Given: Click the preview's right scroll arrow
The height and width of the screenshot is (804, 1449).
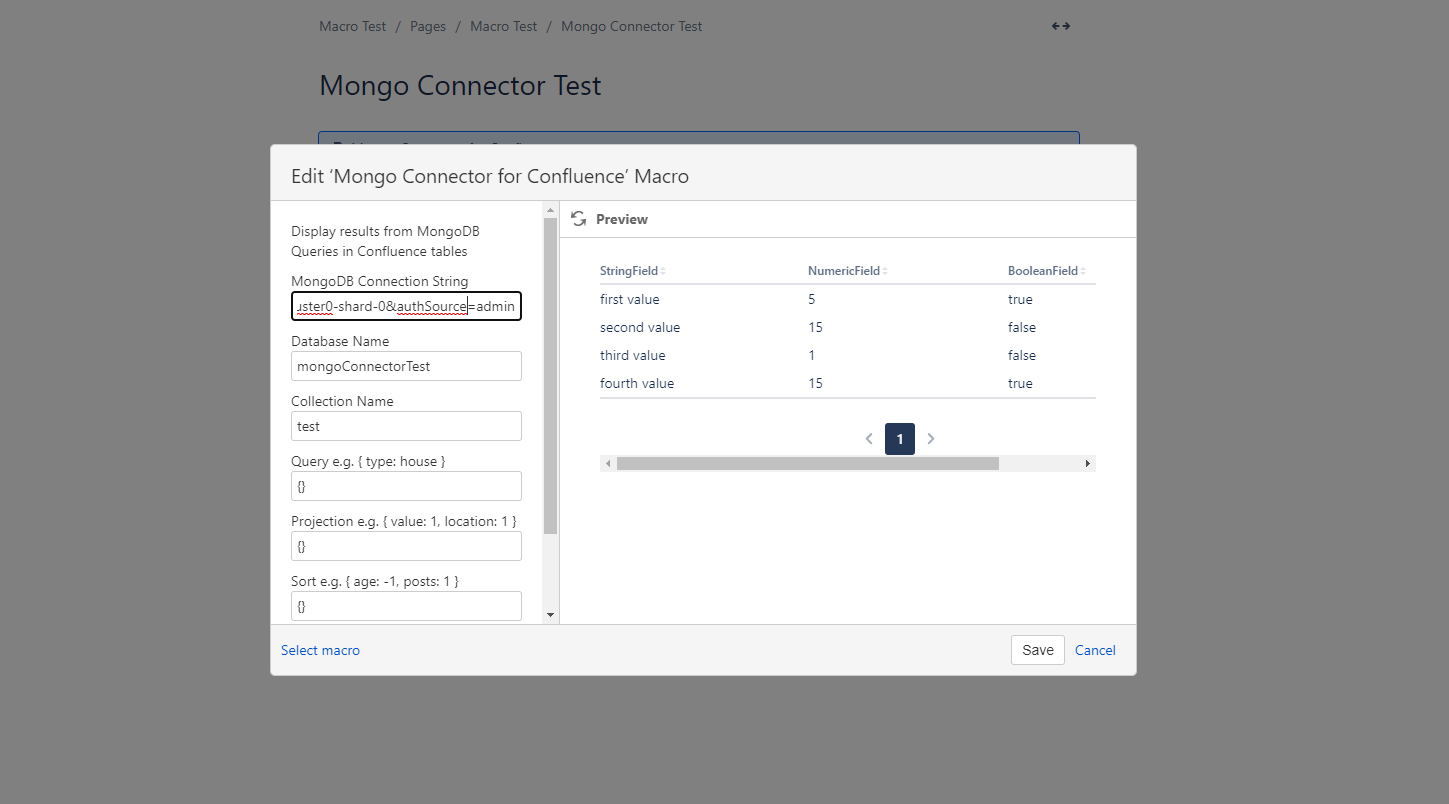Looking at the screenshot, I should [1088, 464].
